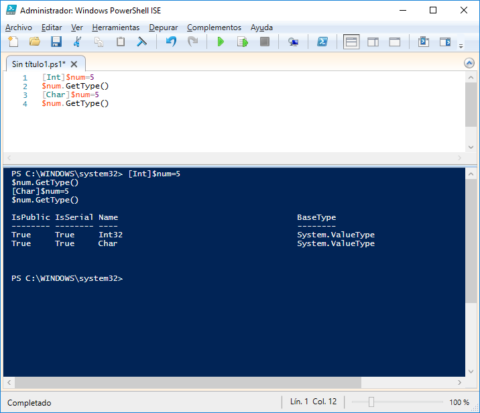Maximize the PowerShell ISE window
Image resolution: width=480 pixels, height=413 pixels.
[433, 10]
